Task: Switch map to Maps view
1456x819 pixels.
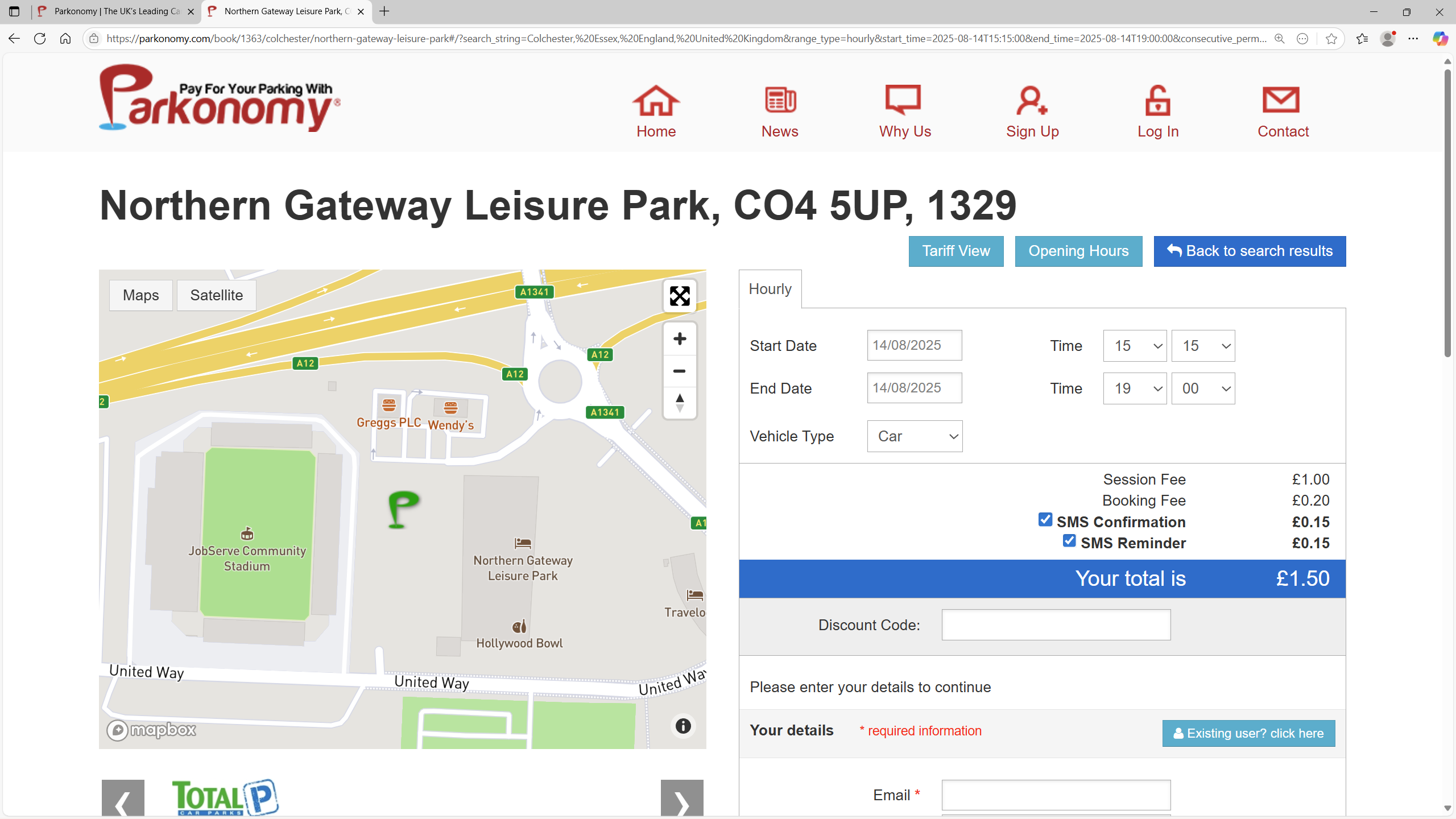Action: tap(140, 295)
